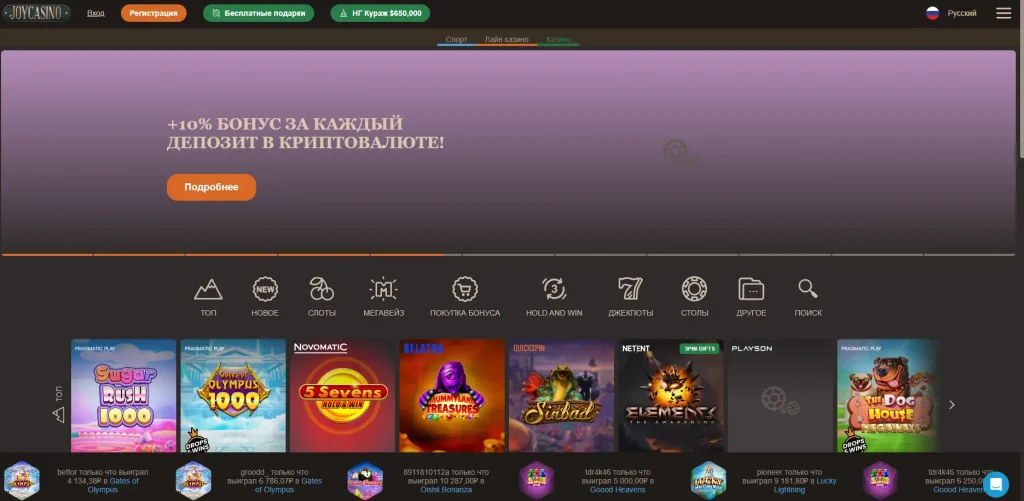Switch to the Лайв казино tab

[x=507, y=40]
